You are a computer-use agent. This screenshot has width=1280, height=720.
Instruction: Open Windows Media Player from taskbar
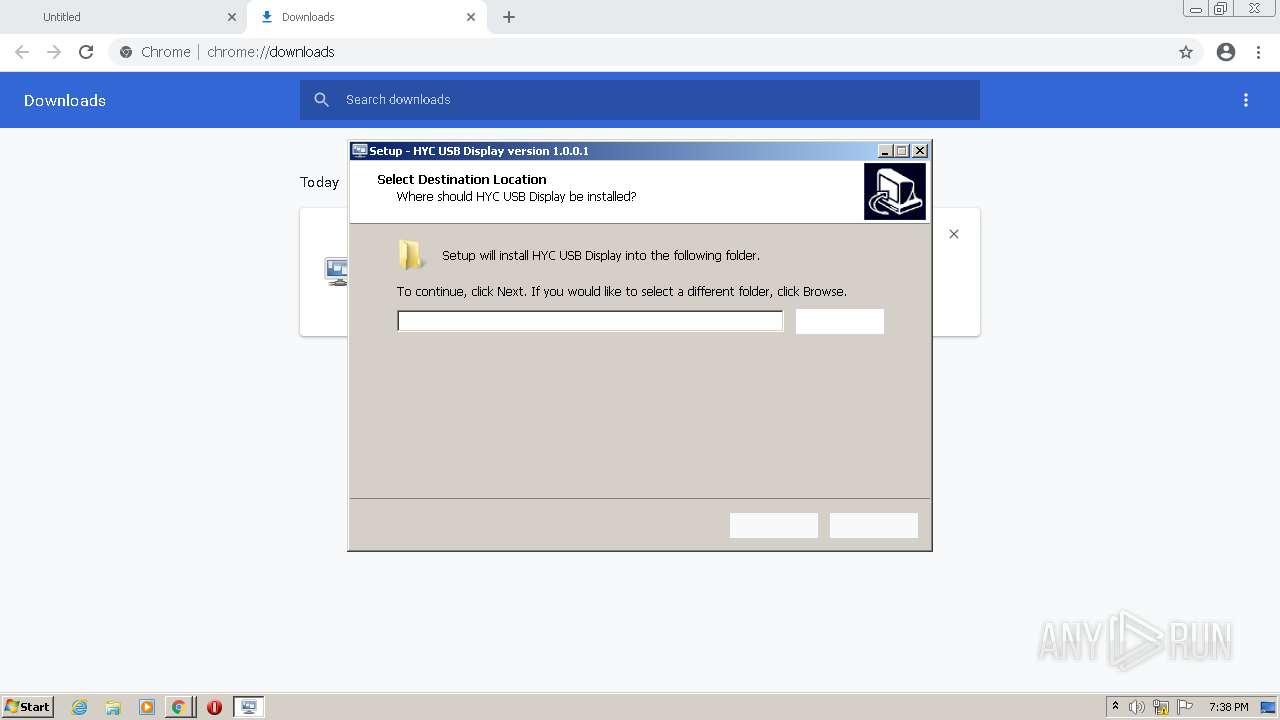point(146,707)
